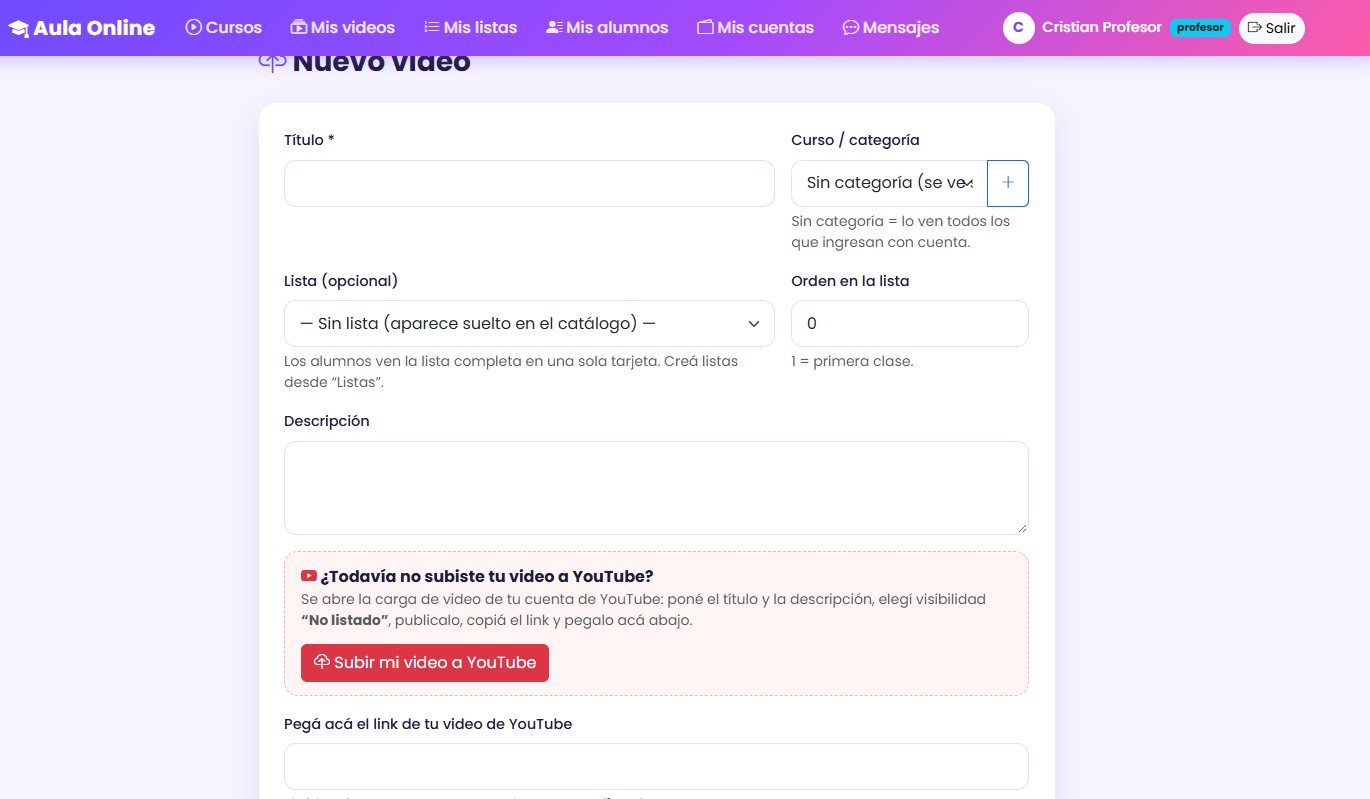Image resolution: width=1370 pixels, height=799 pixels.
Task: Click the 'Sin categoría = lo ven todos' hint
Action: pos(901,231)
